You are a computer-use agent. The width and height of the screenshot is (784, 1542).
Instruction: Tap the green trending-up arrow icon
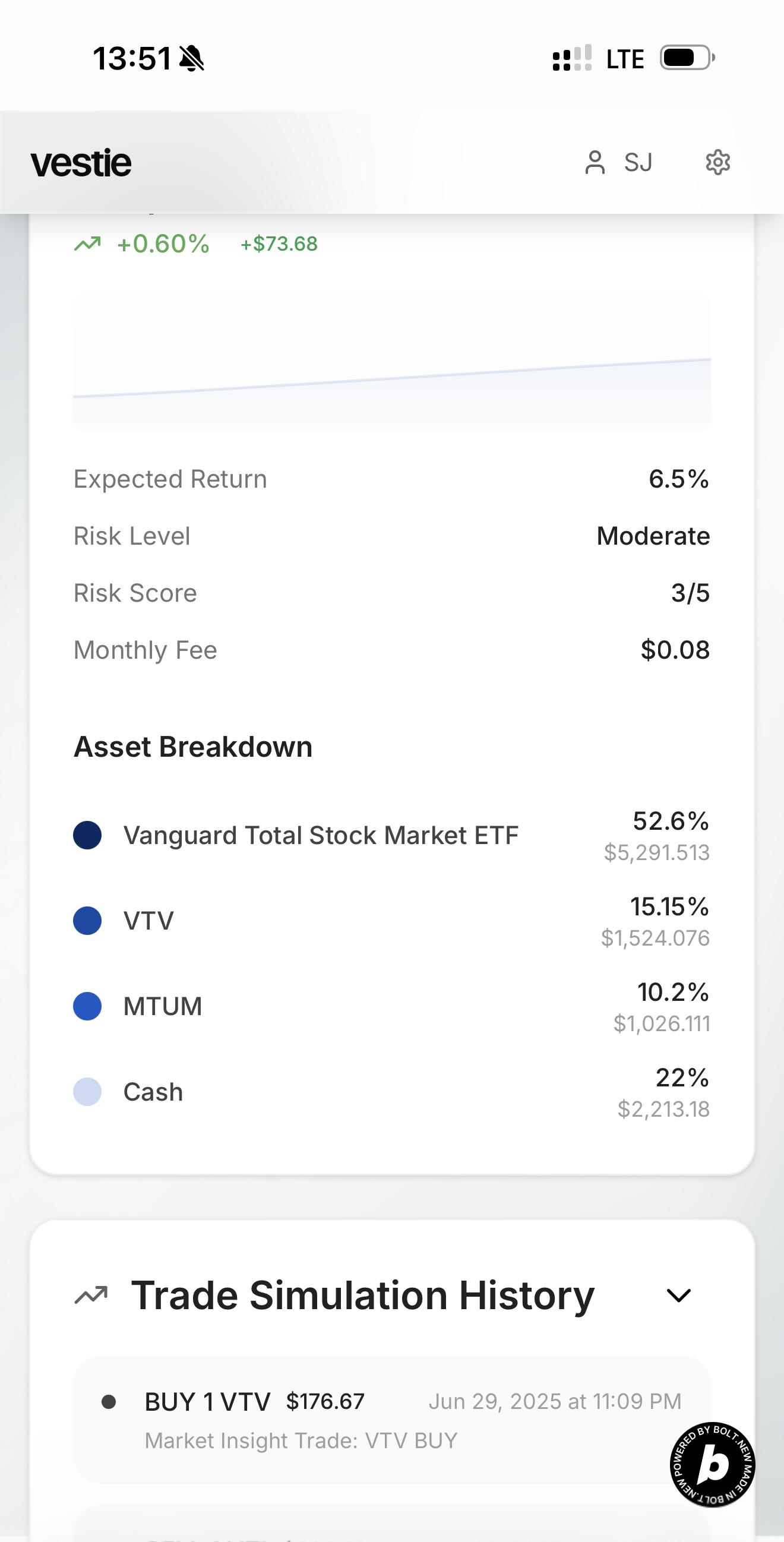(x=87, y=244)
